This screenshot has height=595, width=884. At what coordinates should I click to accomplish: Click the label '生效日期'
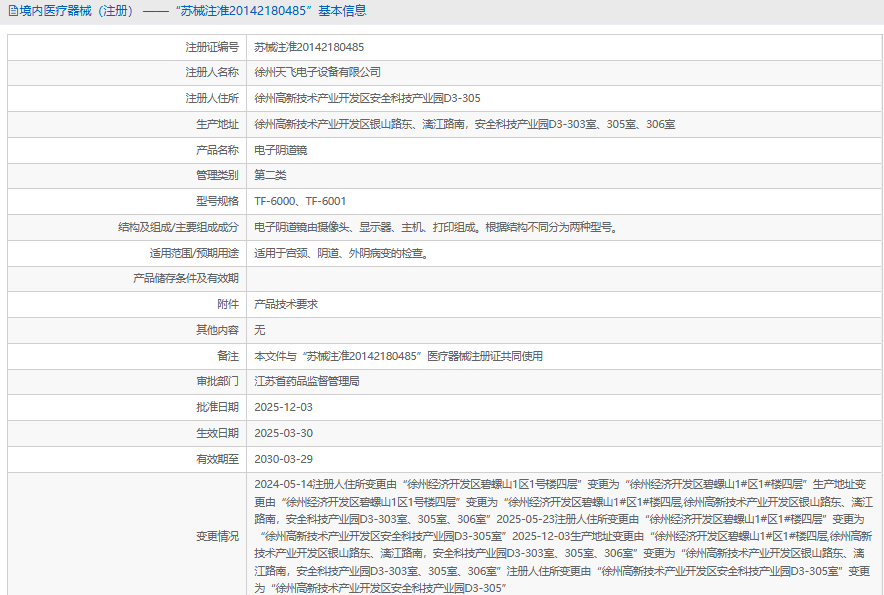tap(217, 433)
